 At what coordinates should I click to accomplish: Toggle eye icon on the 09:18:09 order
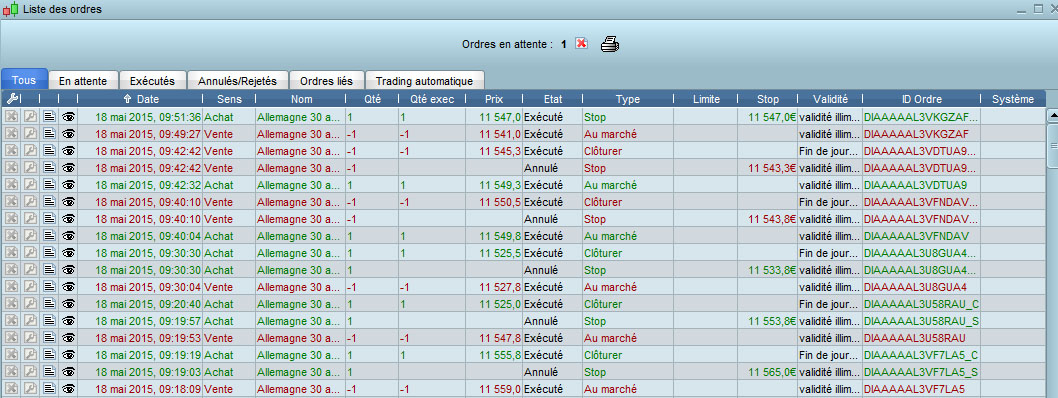coord(68,389)
